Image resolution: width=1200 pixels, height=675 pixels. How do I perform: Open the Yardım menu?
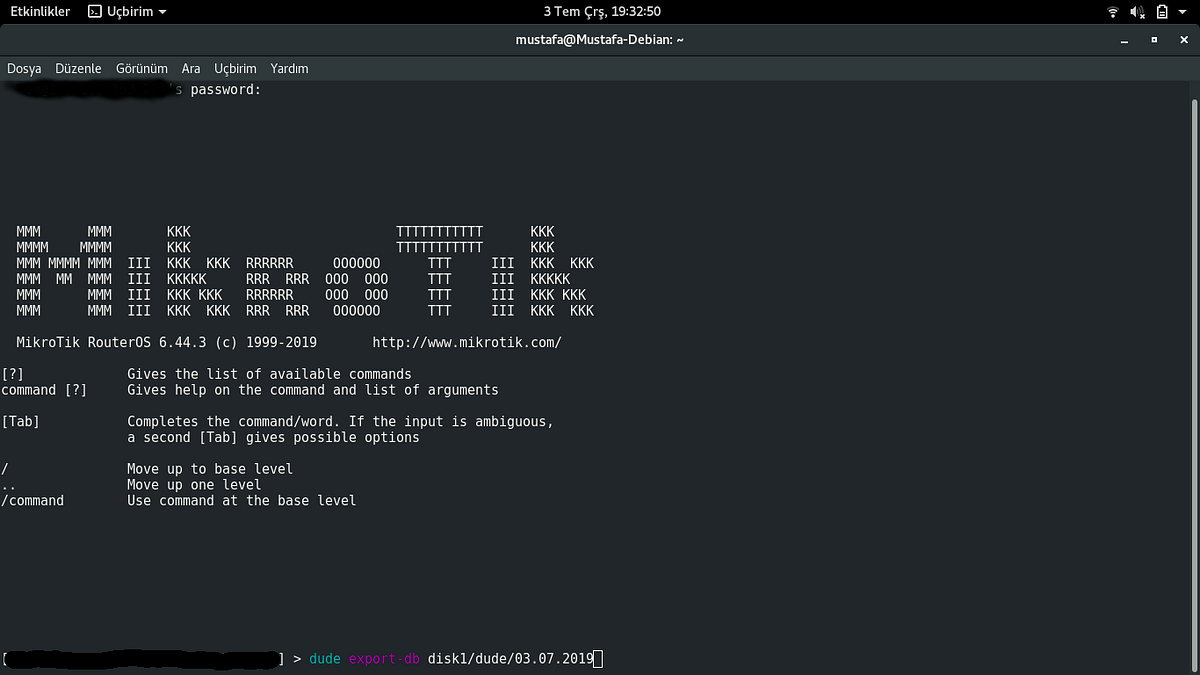click(289, 69)
